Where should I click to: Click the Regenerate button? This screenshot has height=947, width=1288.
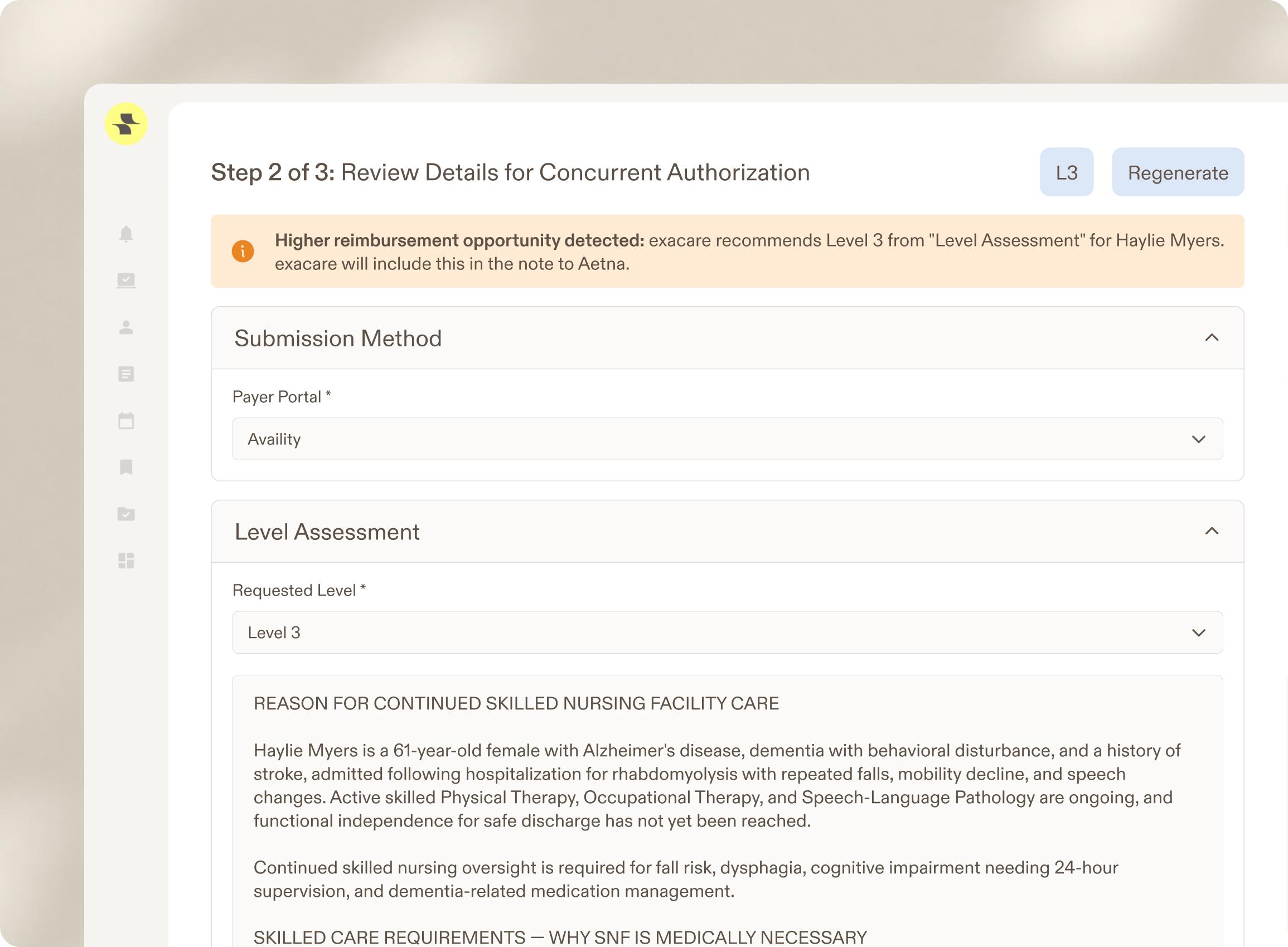[x=1178, y=172]
